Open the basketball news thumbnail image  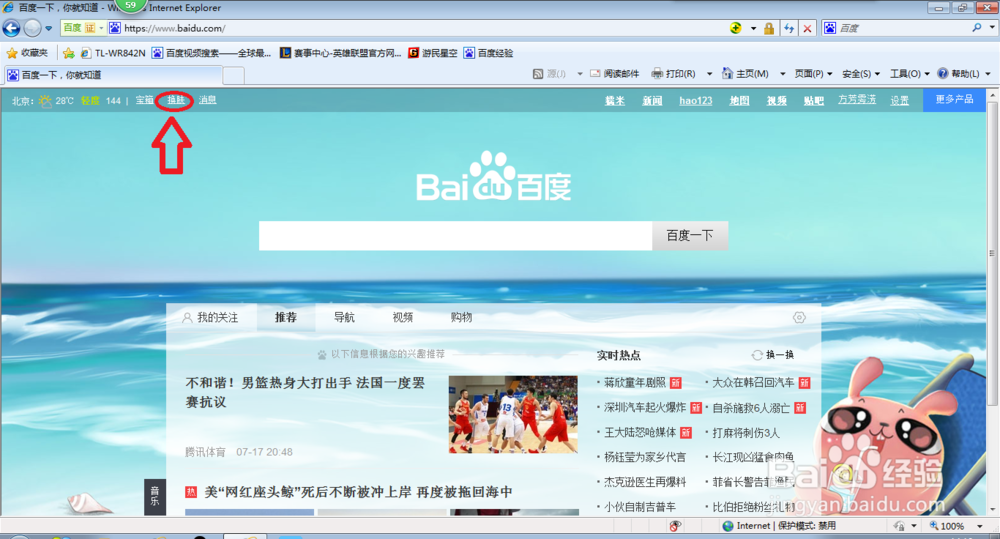click(513, 414)
